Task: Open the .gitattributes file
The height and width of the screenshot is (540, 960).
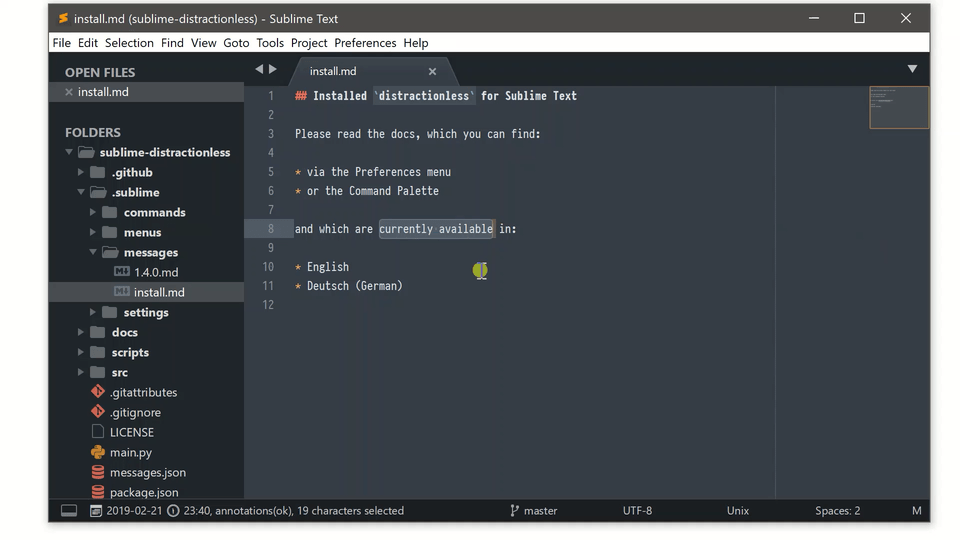Action: (x=143, y=392)
